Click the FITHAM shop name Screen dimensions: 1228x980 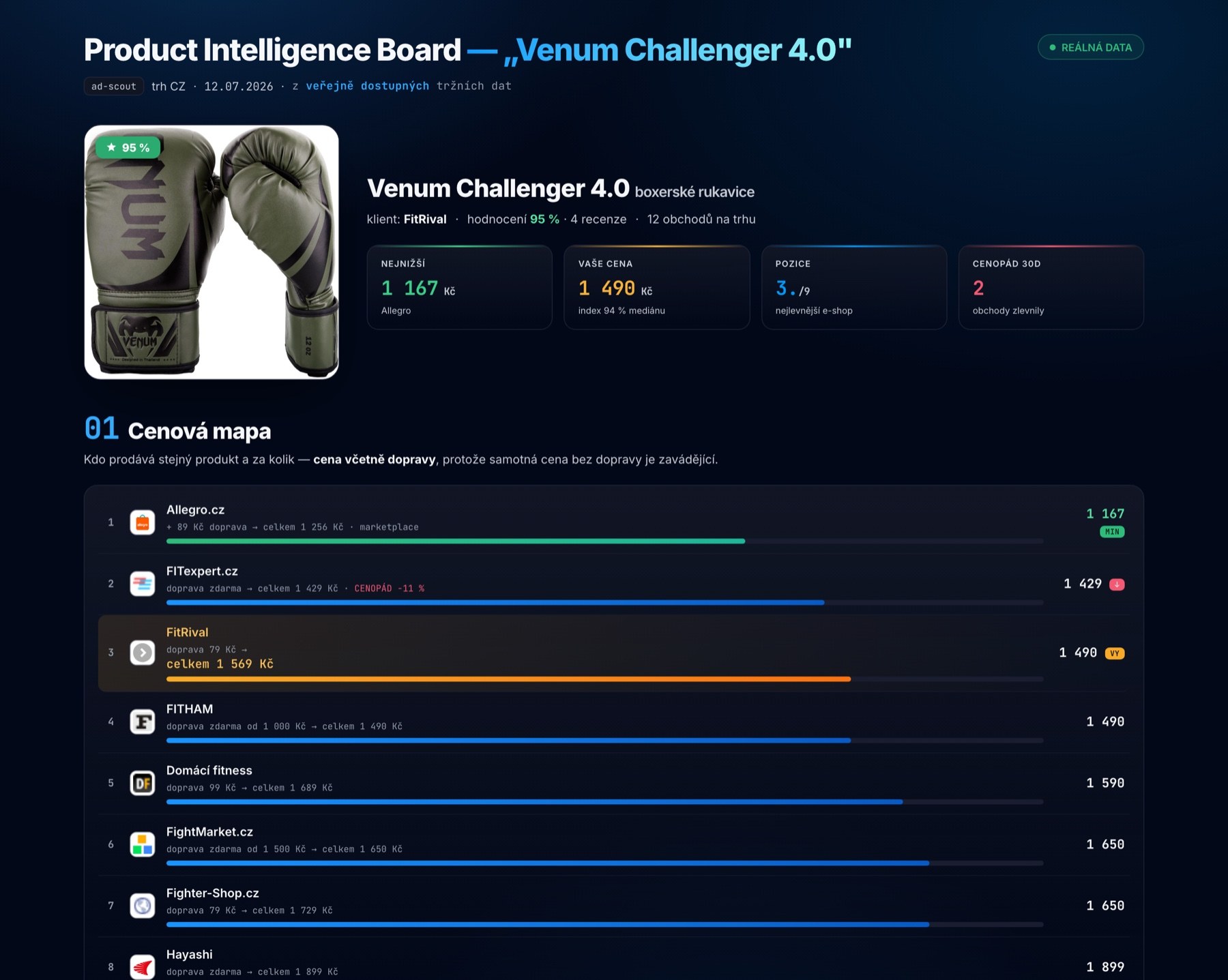pyautogui.click(x=190, y=709)
